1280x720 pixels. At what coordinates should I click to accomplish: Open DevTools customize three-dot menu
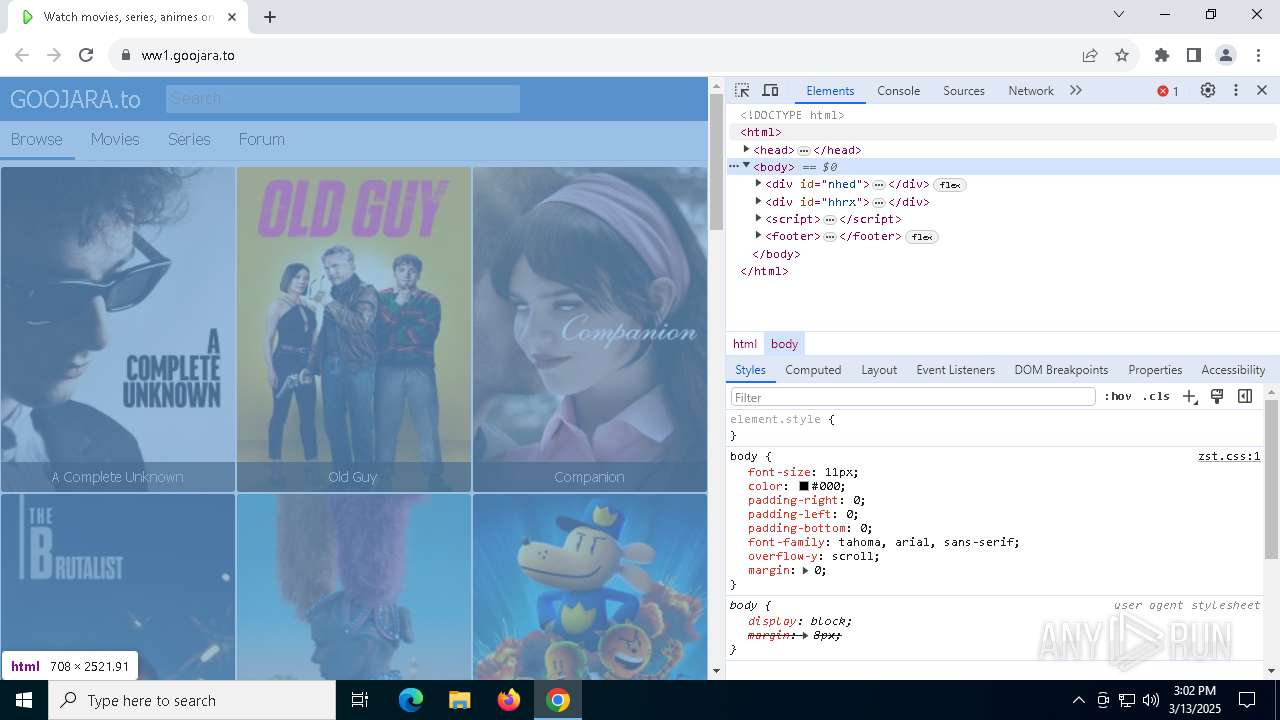[1236, 90]
